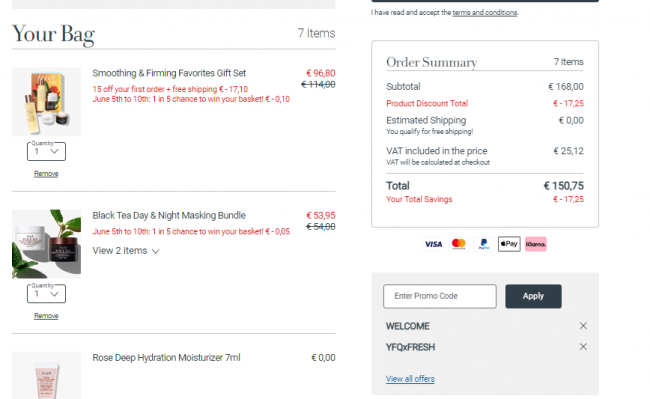Image resolution: width=650 pixels, height=399 pixels.
Task: Click the Mastercard payment icon
Action: click(458, 244)
